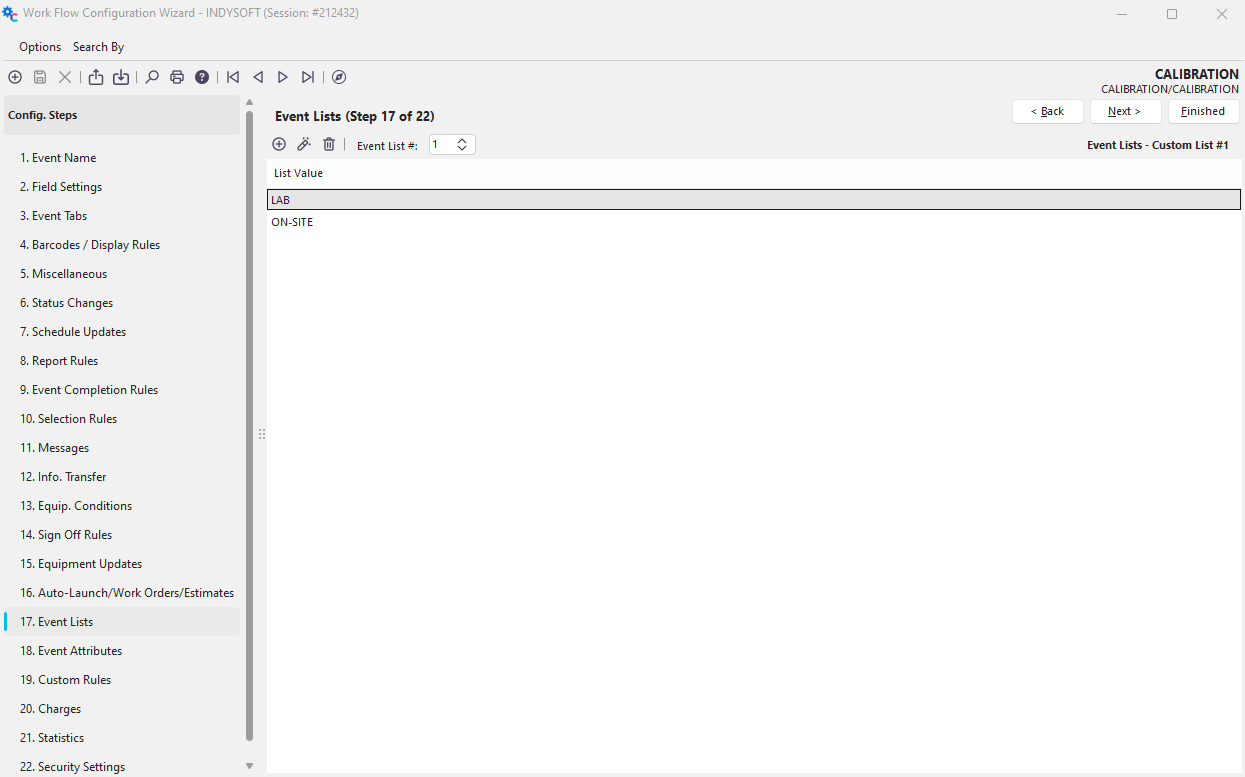Click the add new record toolbar icon

(15, 77)
